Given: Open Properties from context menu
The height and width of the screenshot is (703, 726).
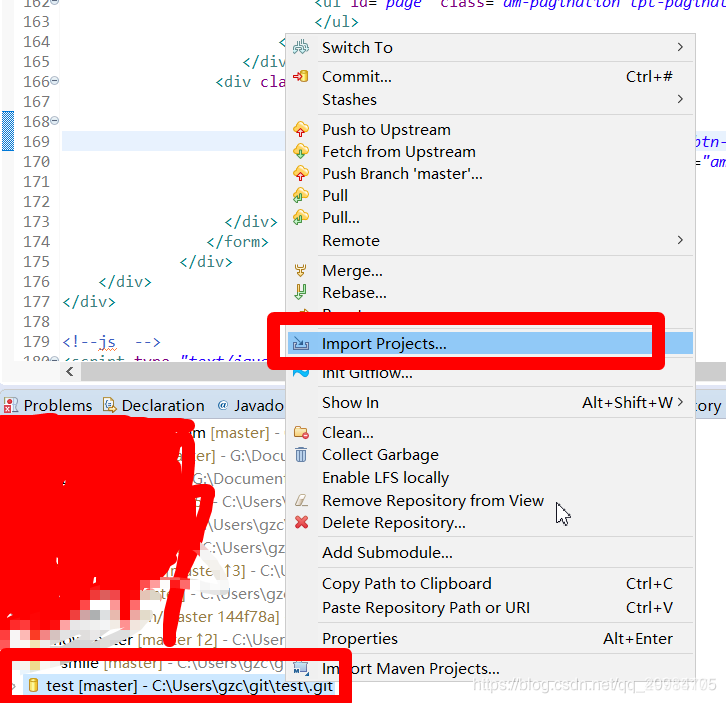Looking at the screenshot, I should tap(490, 639).
